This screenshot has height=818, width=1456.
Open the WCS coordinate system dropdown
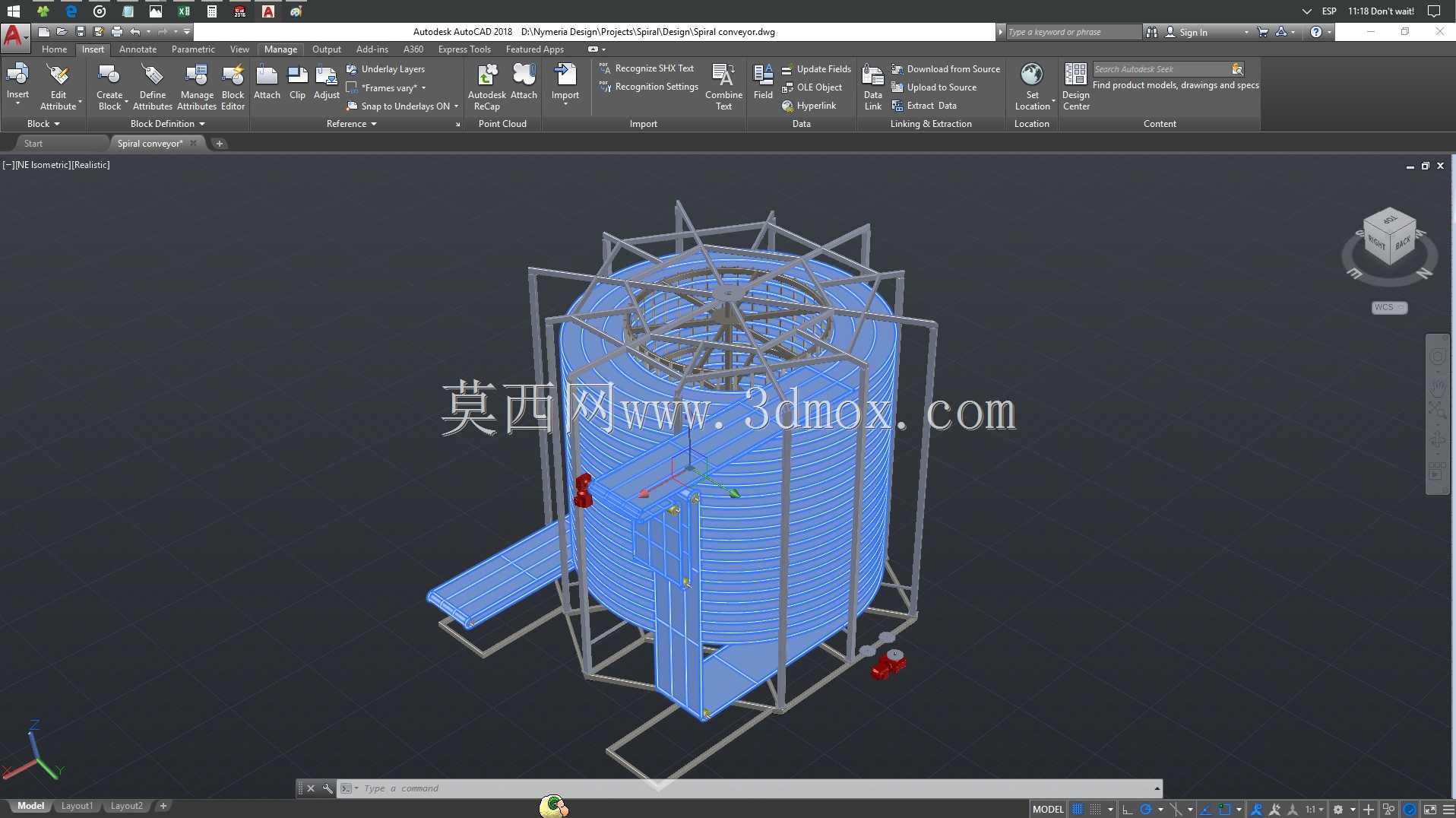[1389, 307]
